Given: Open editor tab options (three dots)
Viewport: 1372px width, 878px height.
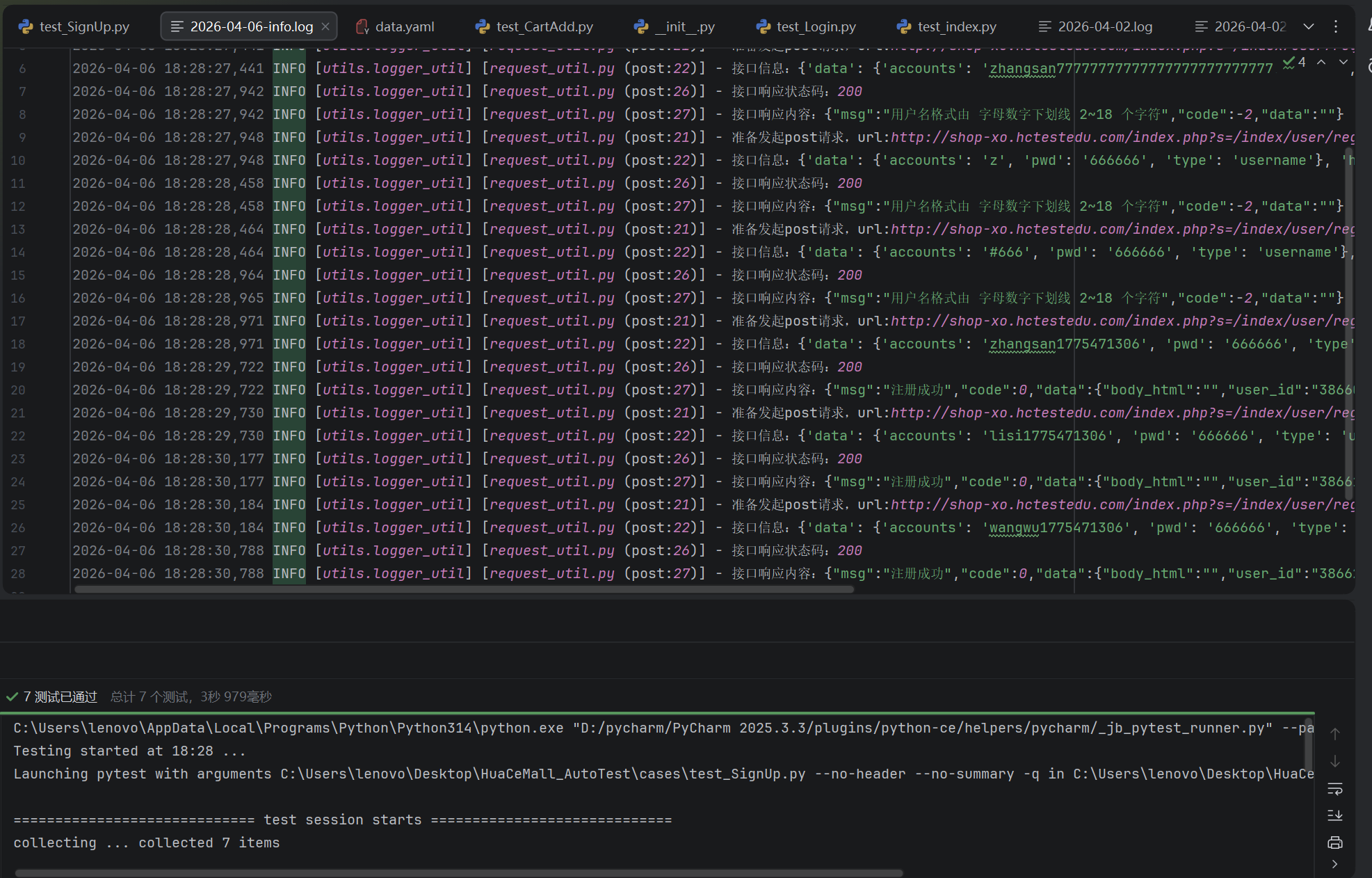Looking at the screenshot, I should (1336, 26).
